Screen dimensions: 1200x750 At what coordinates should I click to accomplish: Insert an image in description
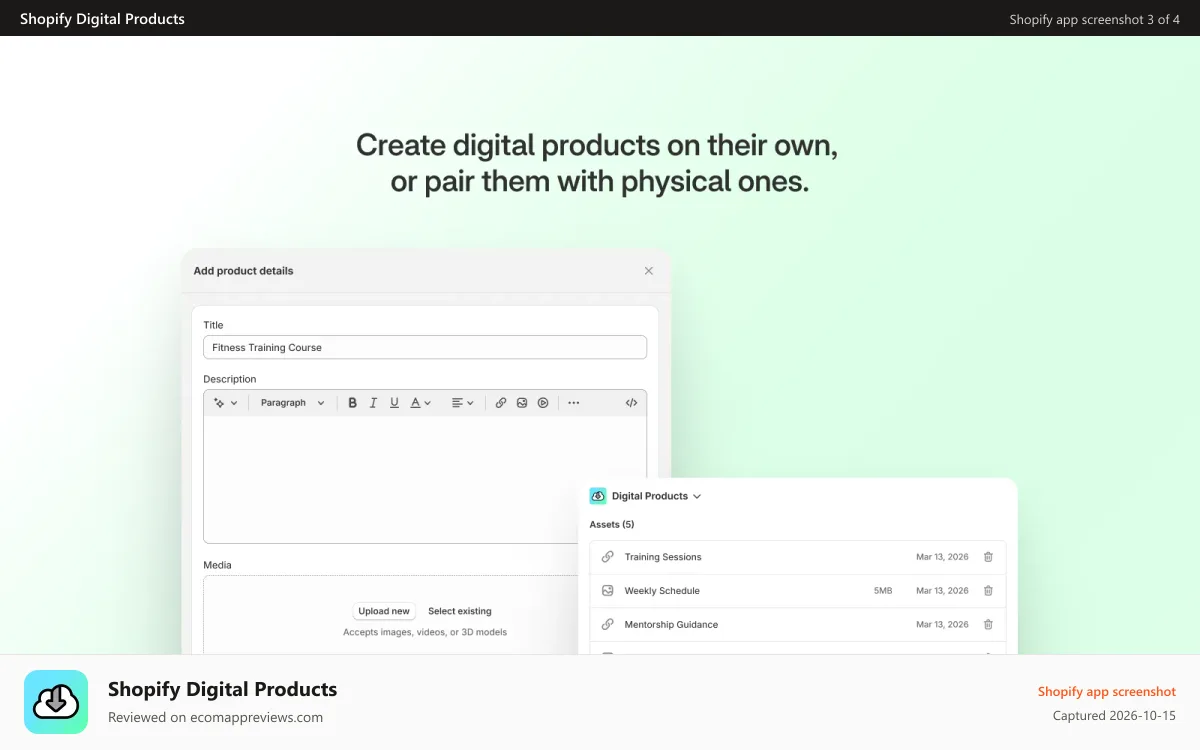click(x=522, y=403)
